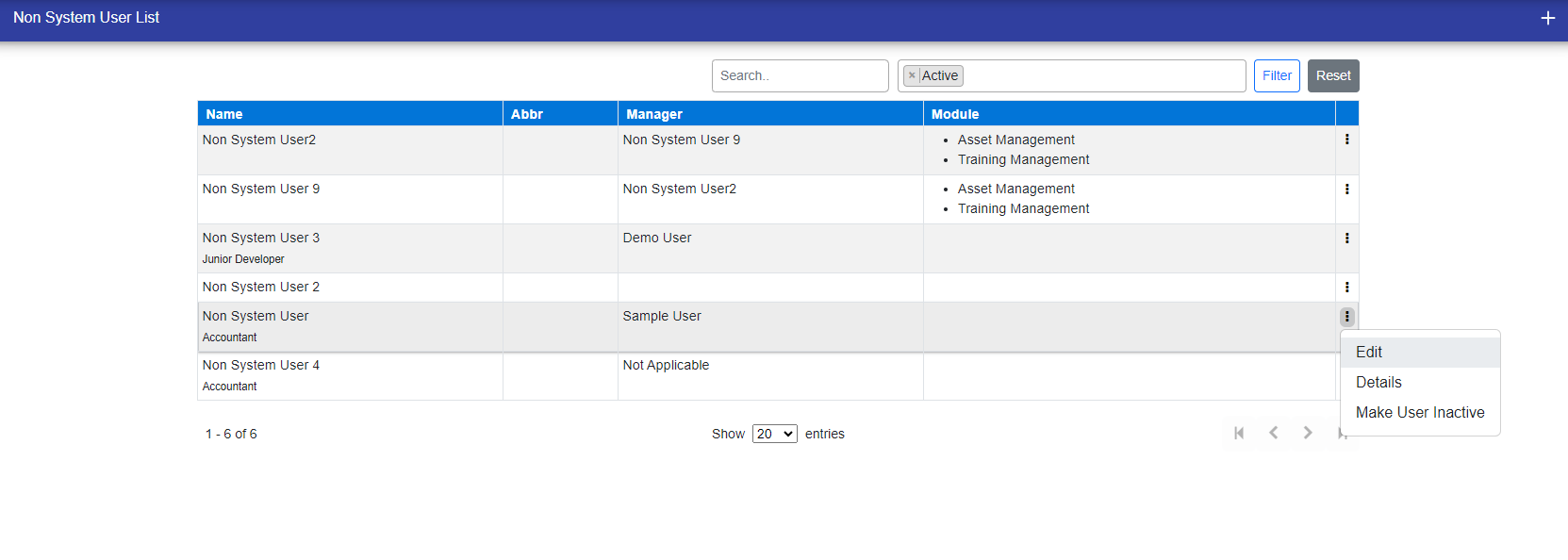This screenshot has height=560, width=1568.
Task: Close kebab menu on Sample User row
Action: [x=1346, y=317]
